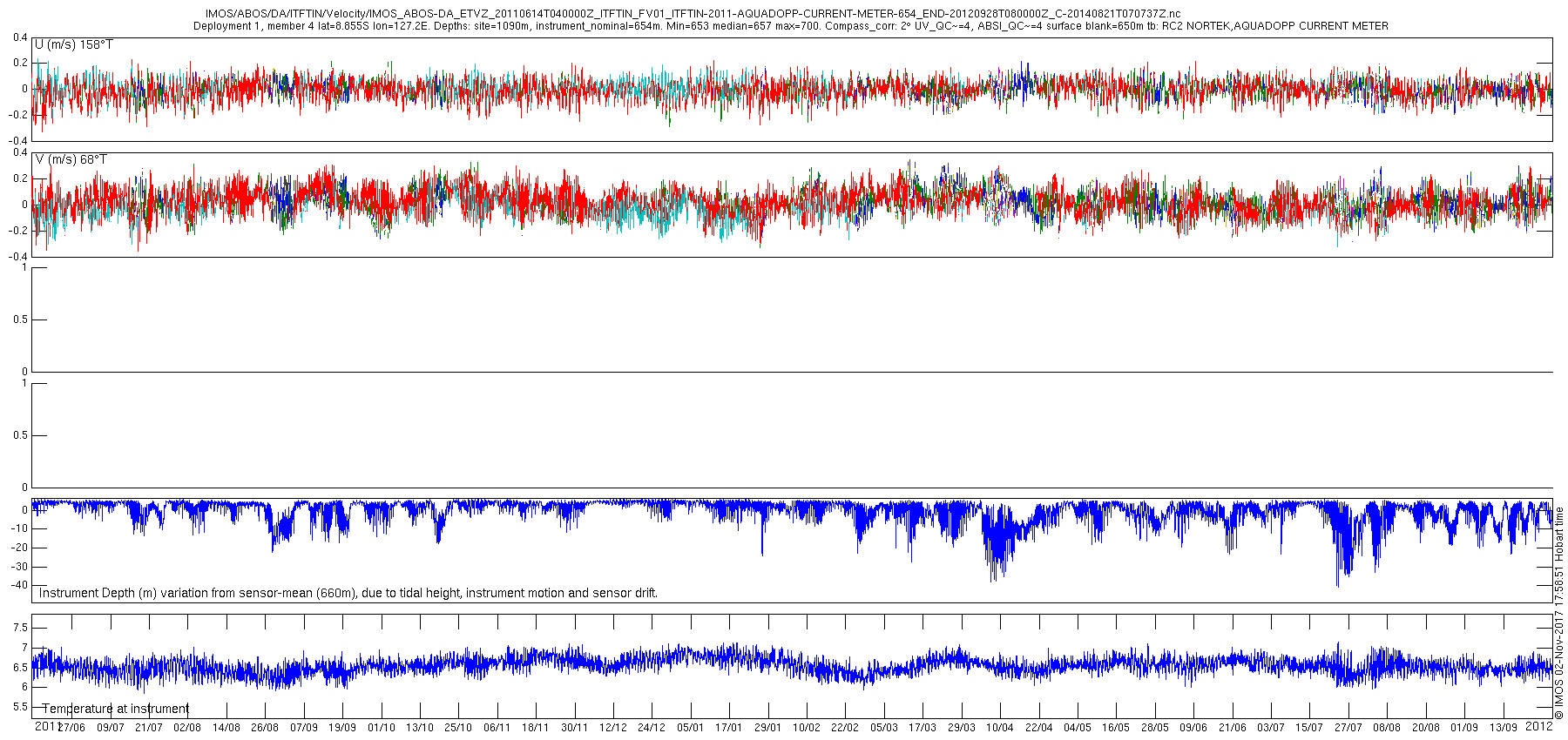
Task: Select the 'U (m/s) 158°T' panel label
Action: (x=74, y=44)
